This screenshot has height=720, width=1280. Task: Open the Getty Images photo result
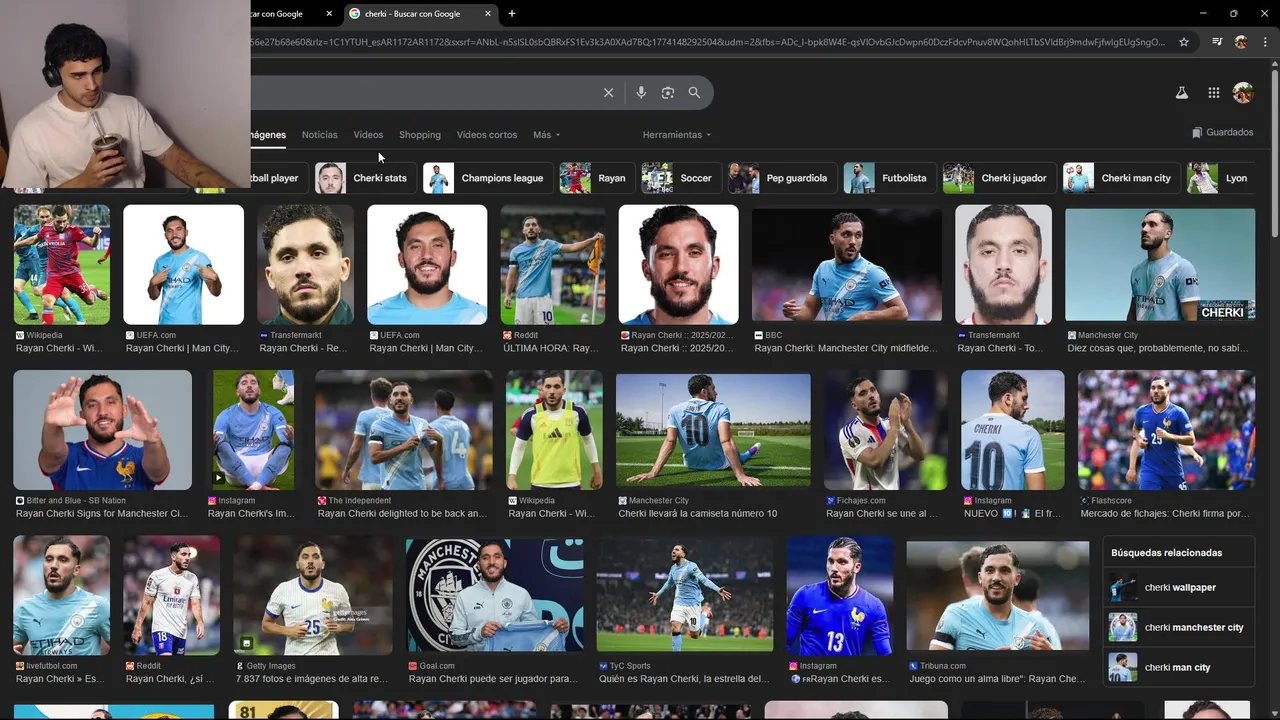coord(313,595)
